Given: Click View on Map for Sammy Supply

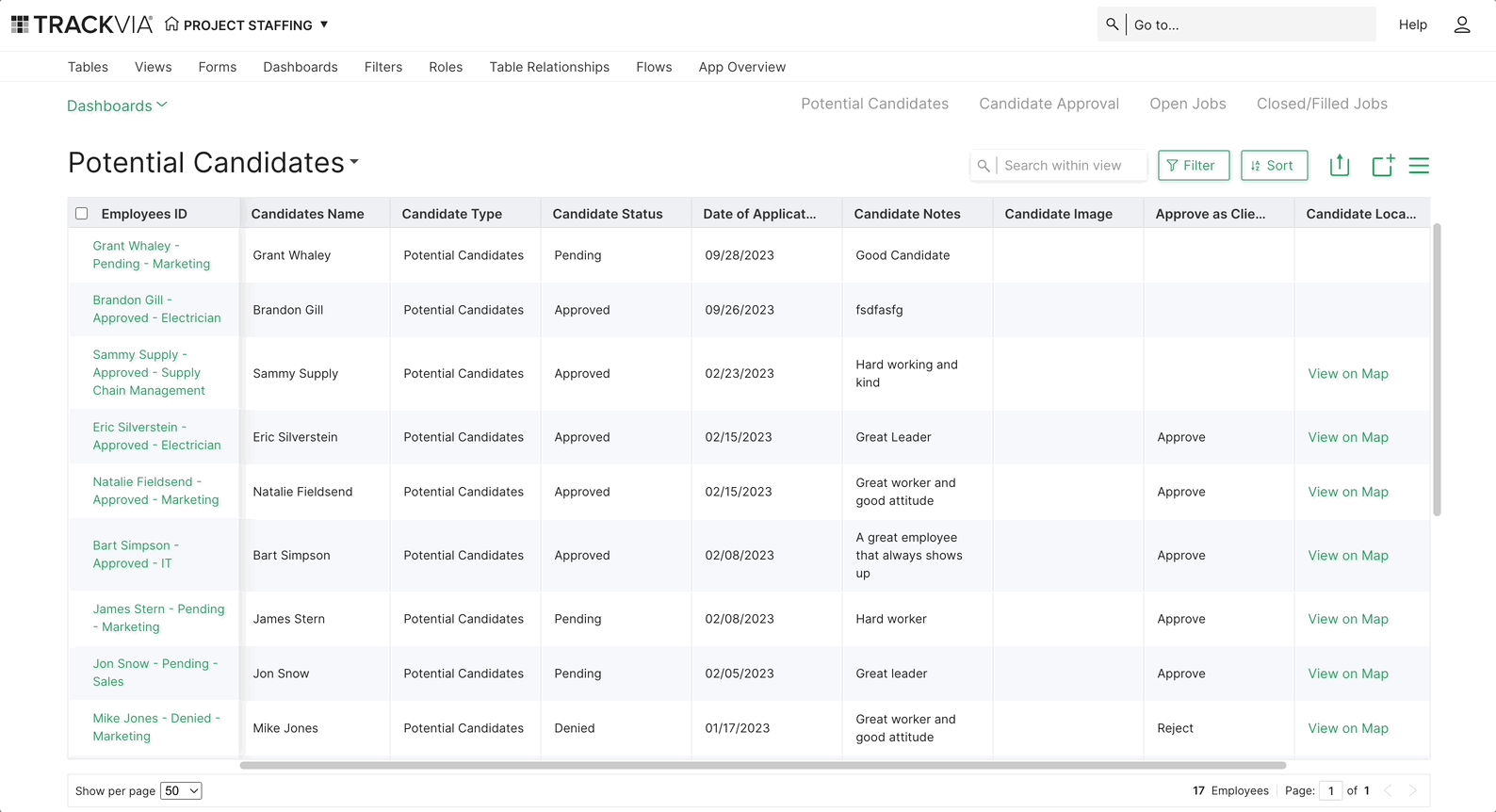Looking at the screenshot, I should (x=1348, y=374).
